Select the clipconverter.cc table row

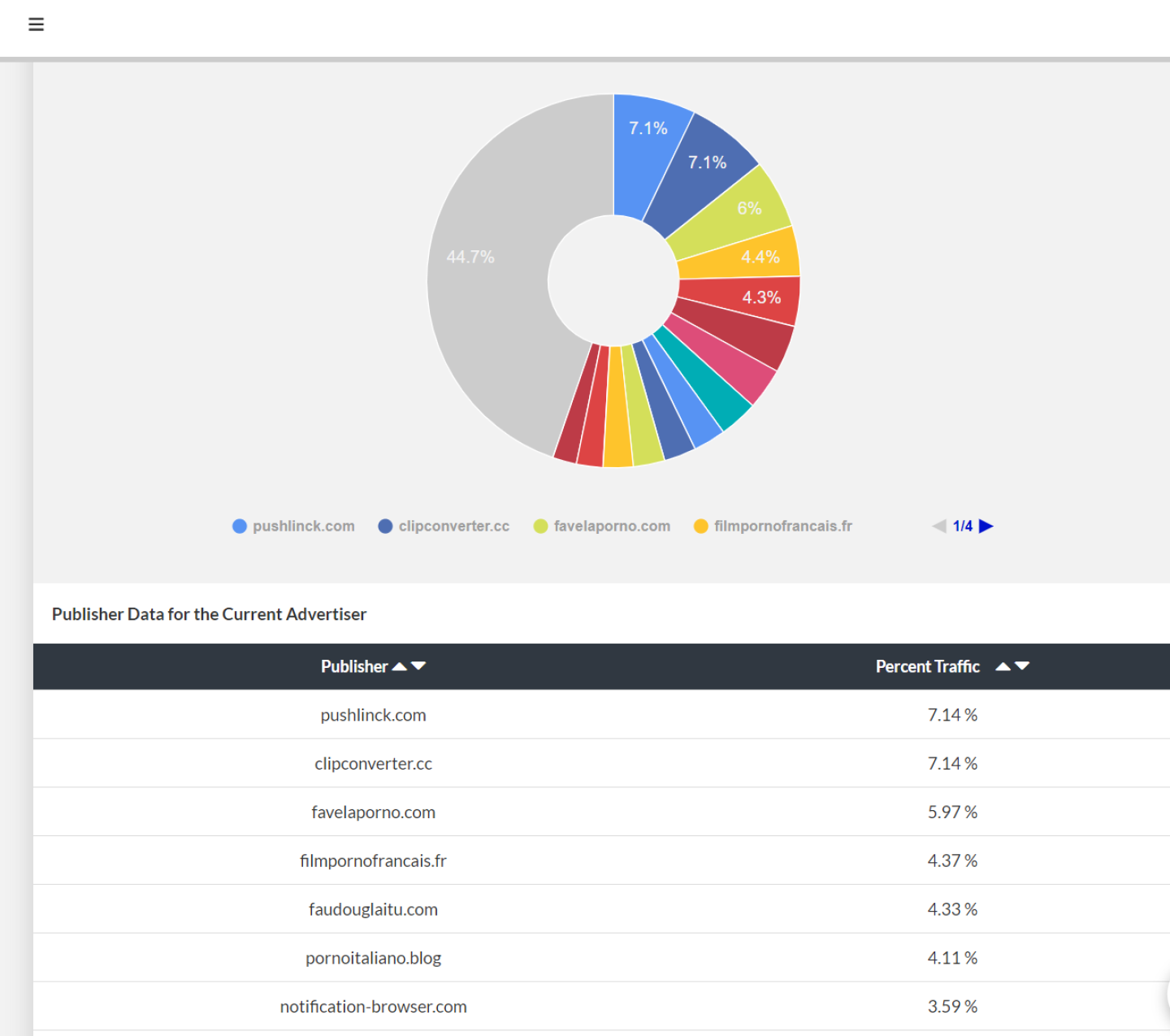[x=373, y=764]
